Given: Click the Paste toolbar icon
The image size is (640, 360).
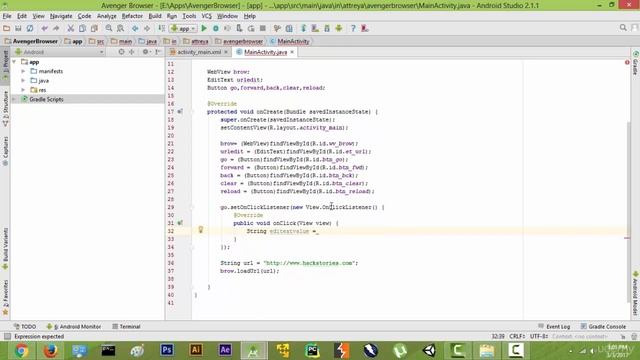Looking at the screenshot, I should tap(94, 28).
